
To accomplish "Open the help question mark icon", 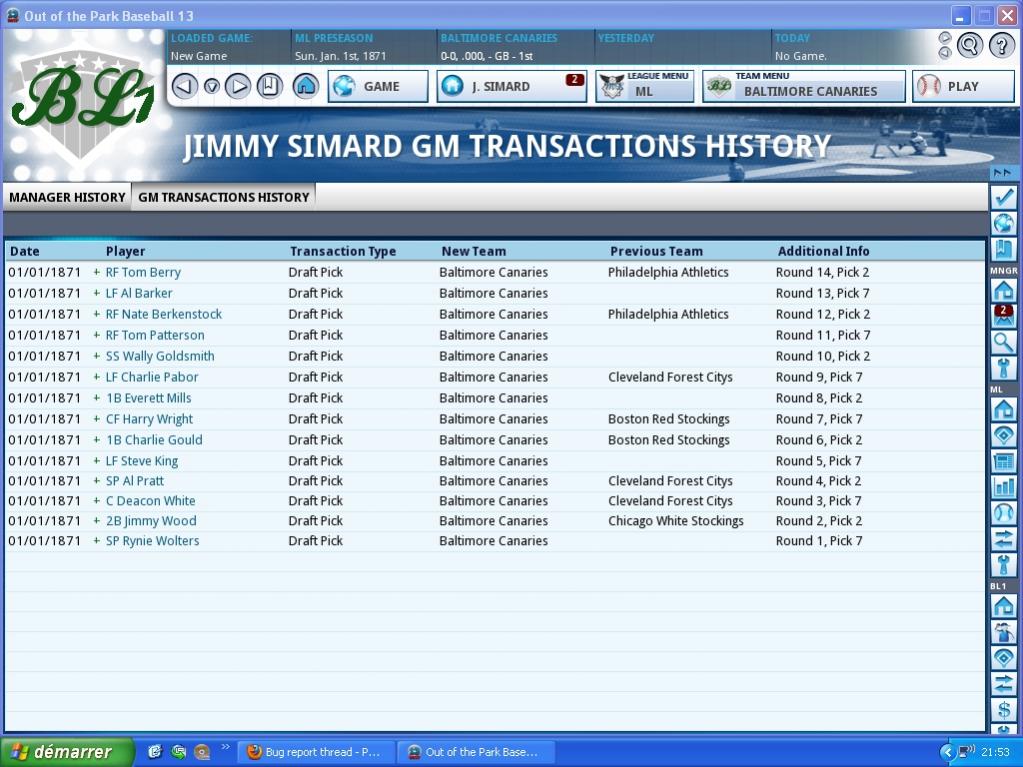I will pyautogui.click(x=1001, y=45).
